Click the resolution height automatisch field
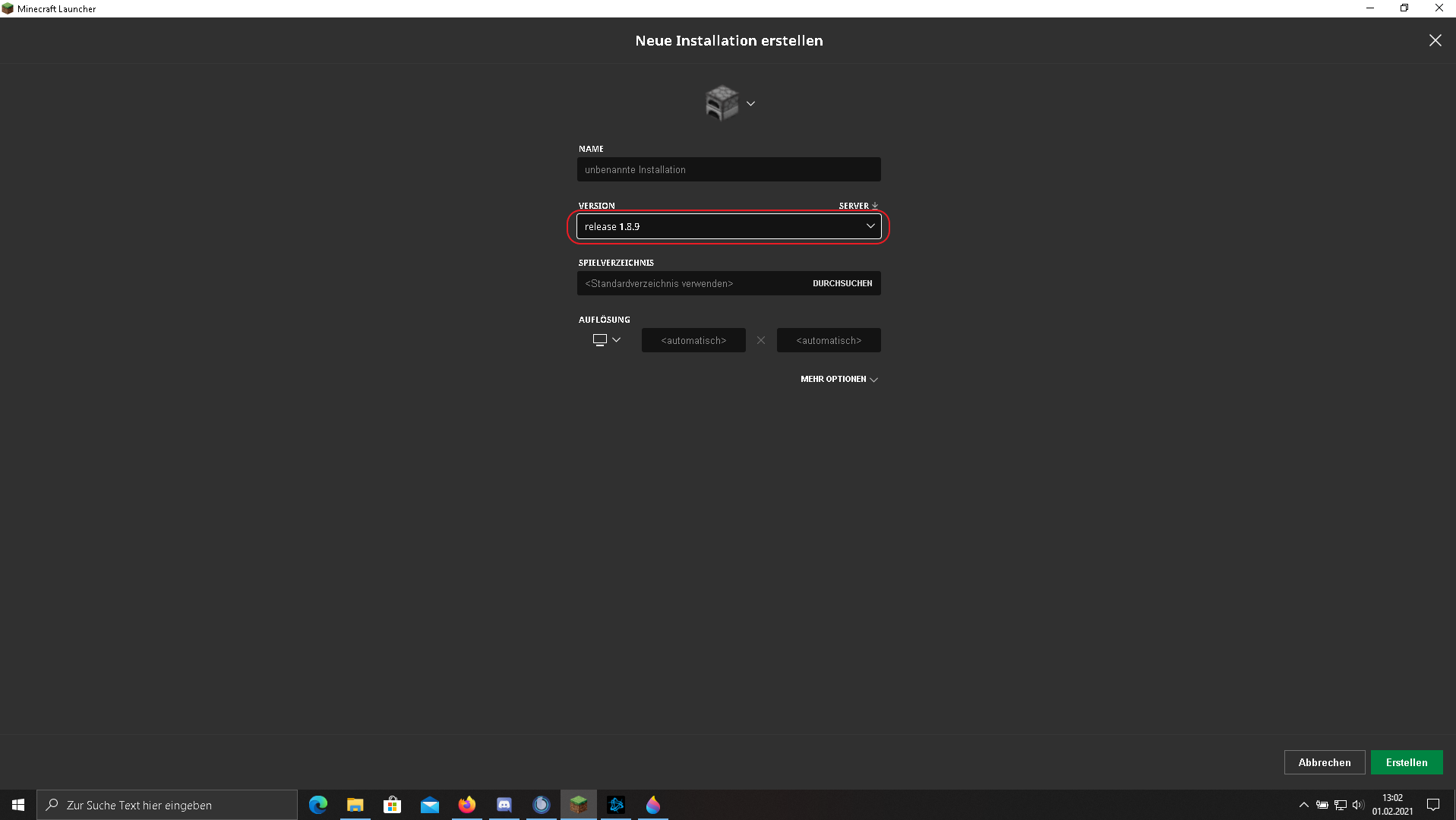Image resolution: width=1456 pixels, height=820 pixels. coord(829,340)
